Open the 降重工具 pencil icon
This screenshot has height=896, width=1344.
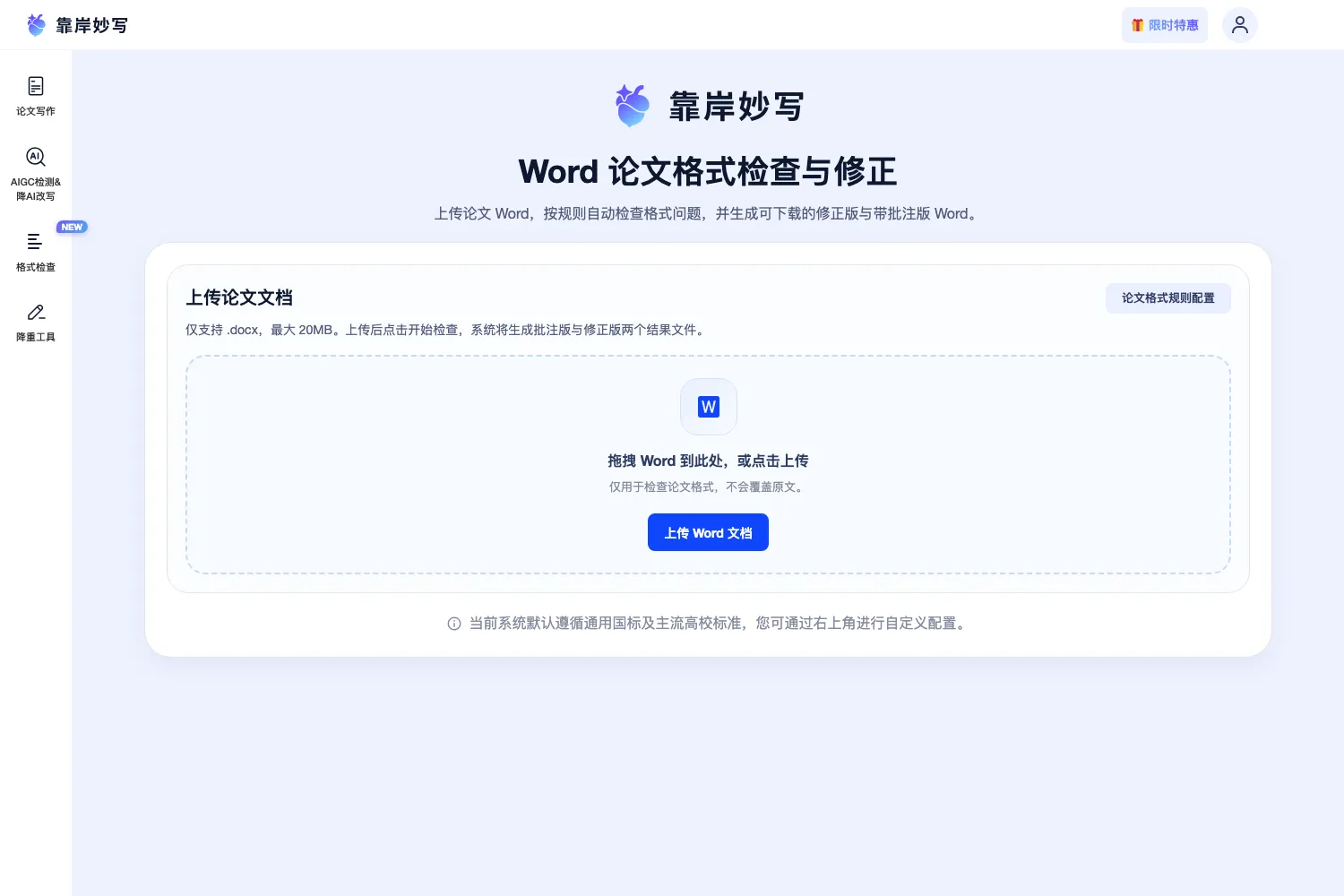[36, 312]
